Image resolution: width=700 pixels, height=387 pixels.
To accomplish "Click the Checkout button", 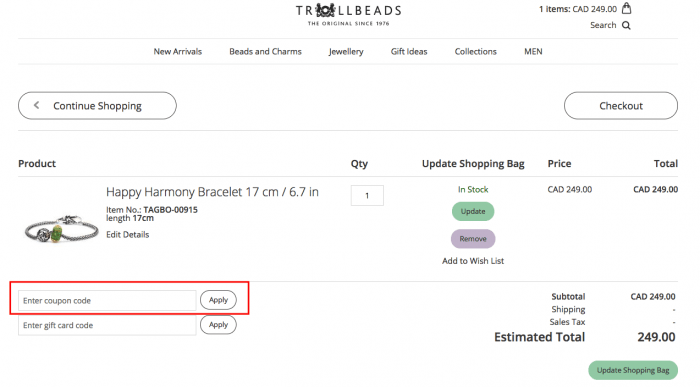I will coord(621,106).
